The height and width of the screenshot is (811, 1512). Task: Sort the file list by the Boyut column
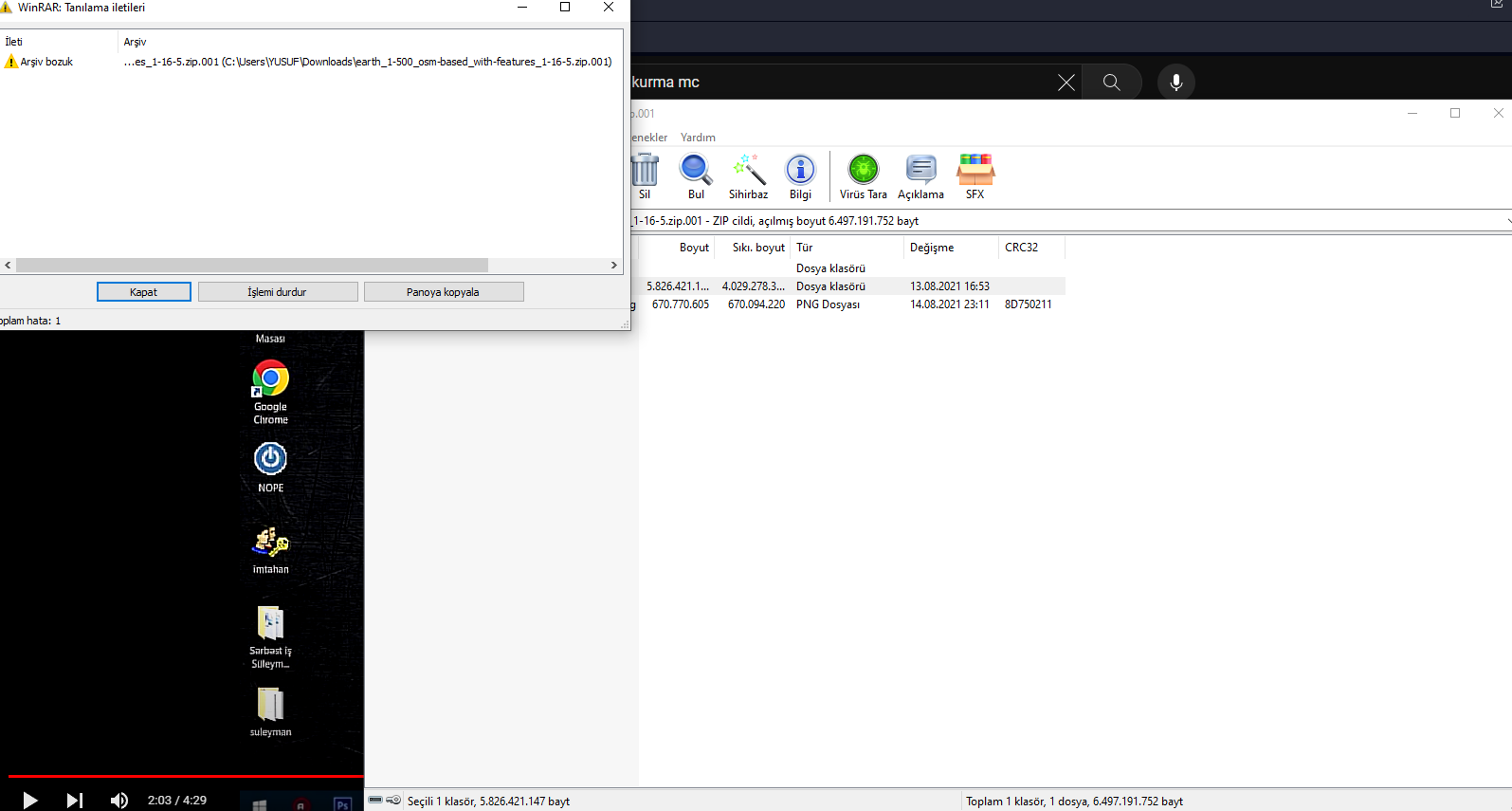[675, 248]
